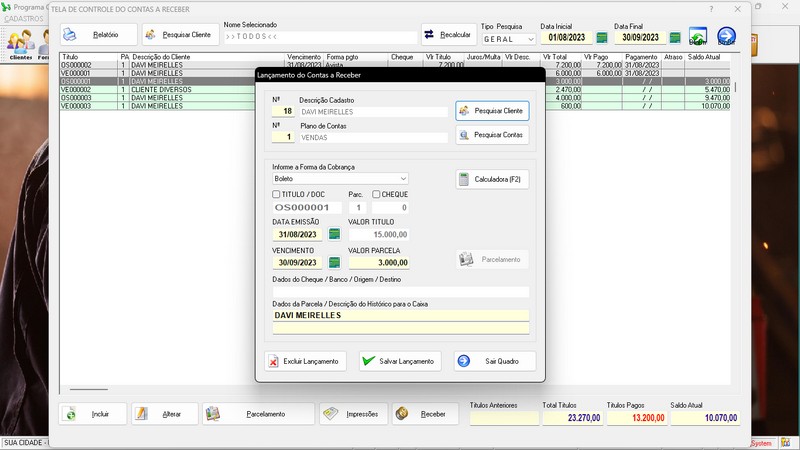Click the Histórico field with bold DAVI MEIRELLES
The image size is (800, 450).
tap(401, 316)
